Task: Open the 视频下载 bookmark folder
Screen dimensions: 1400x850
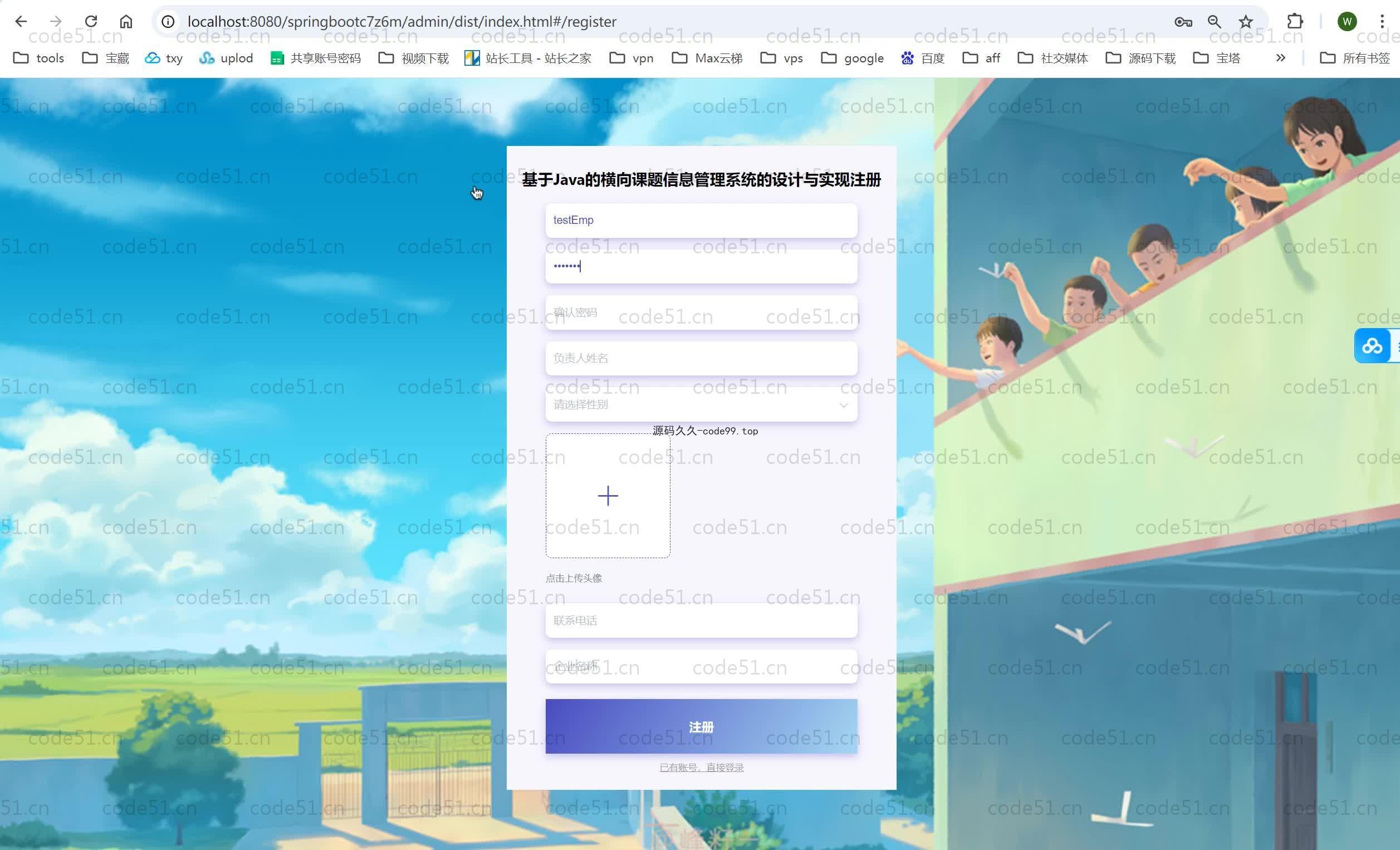Action: 414,58
